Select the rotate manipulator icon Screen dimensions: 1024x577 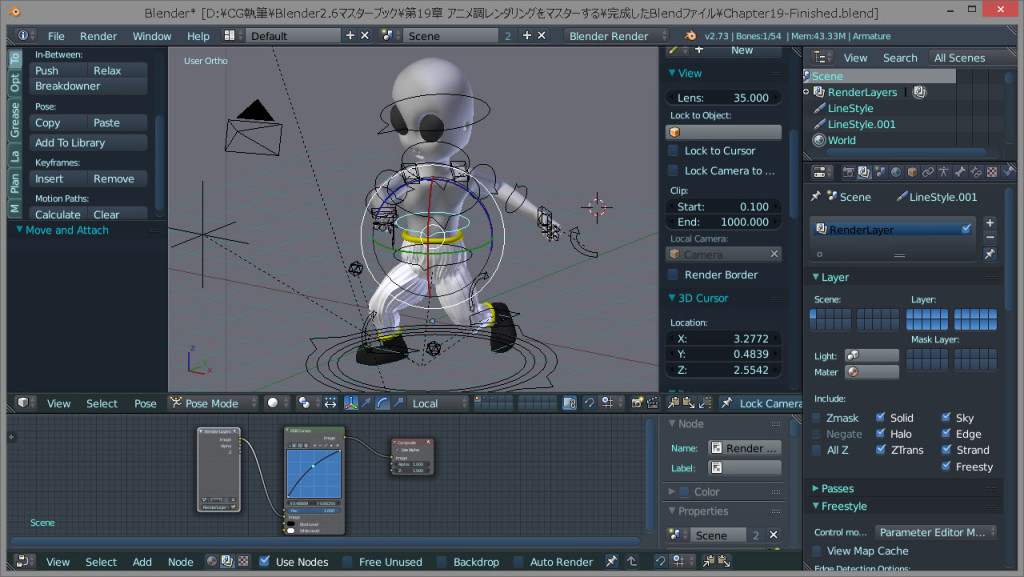(383, 403)
